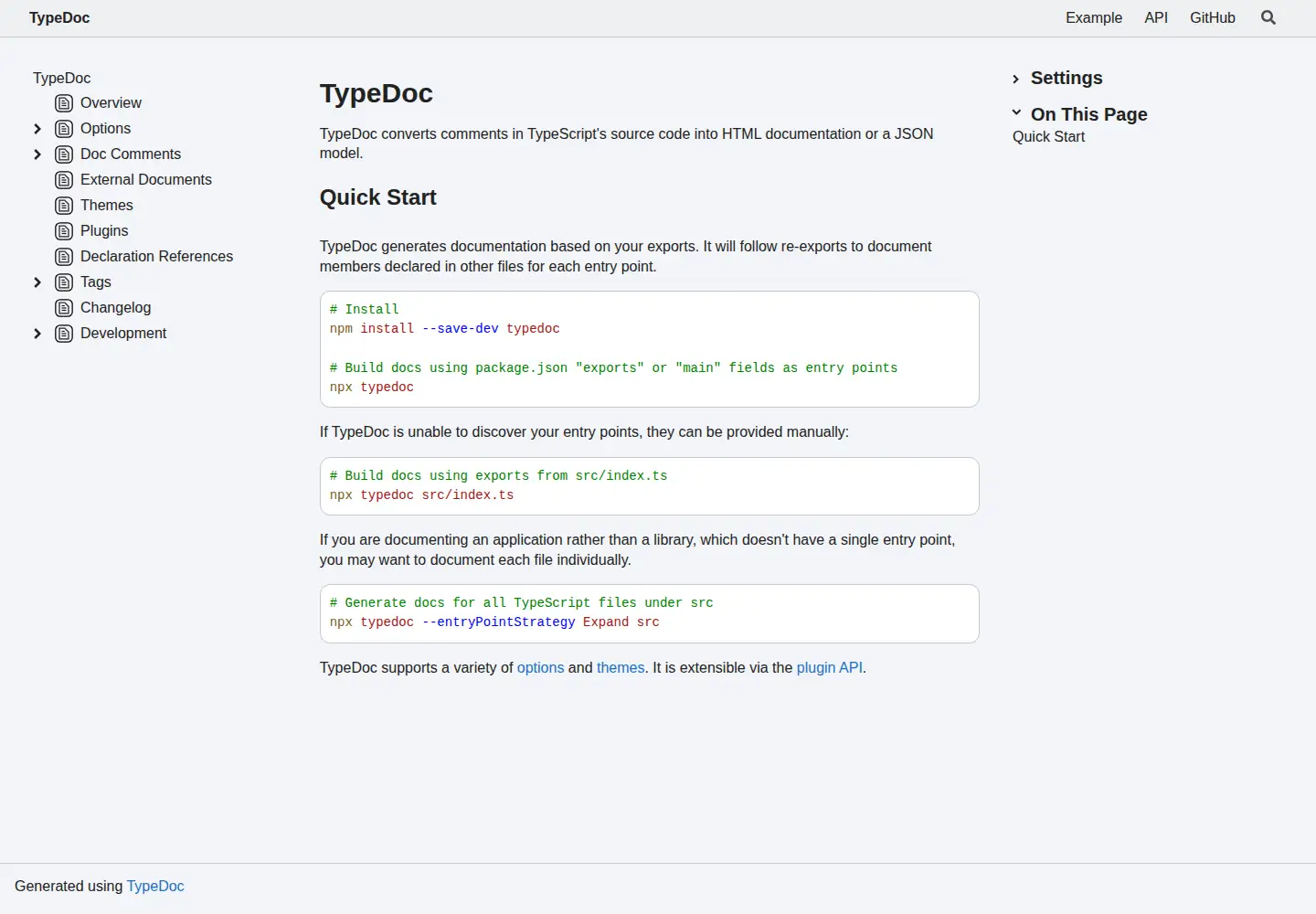
Task: Click 'npx typedoc --entryPointStrategy Expand src' code line
Action: point(494,622)
